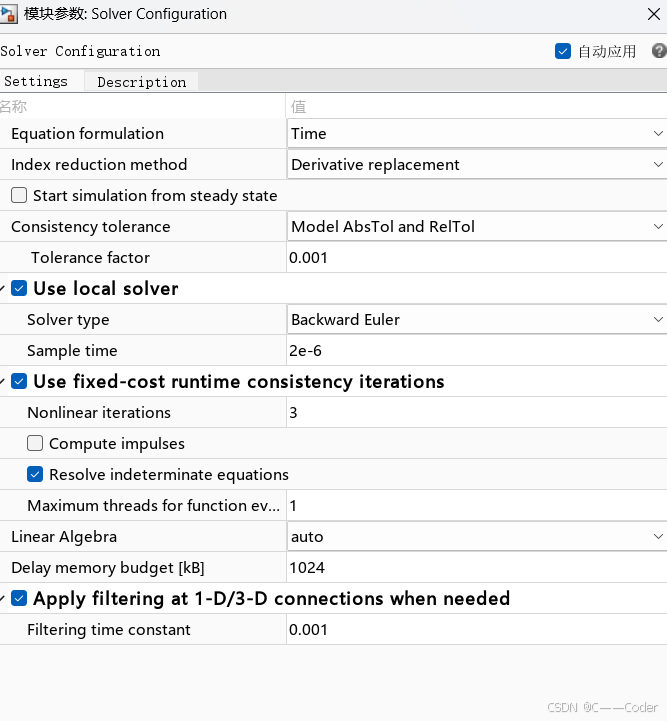Expand the Consistency tolerance dropdown
Image resolution: width=667 pixels, height=721 pixels.
(476, 226)
